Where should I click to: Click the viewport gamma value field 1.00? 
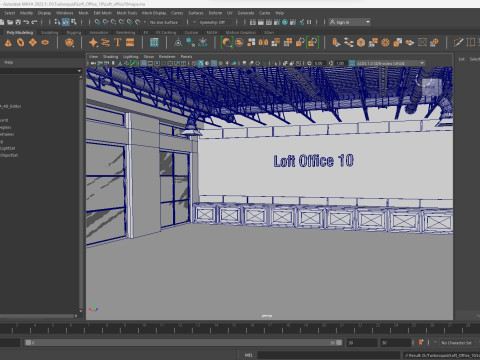(x=340, y=63)
